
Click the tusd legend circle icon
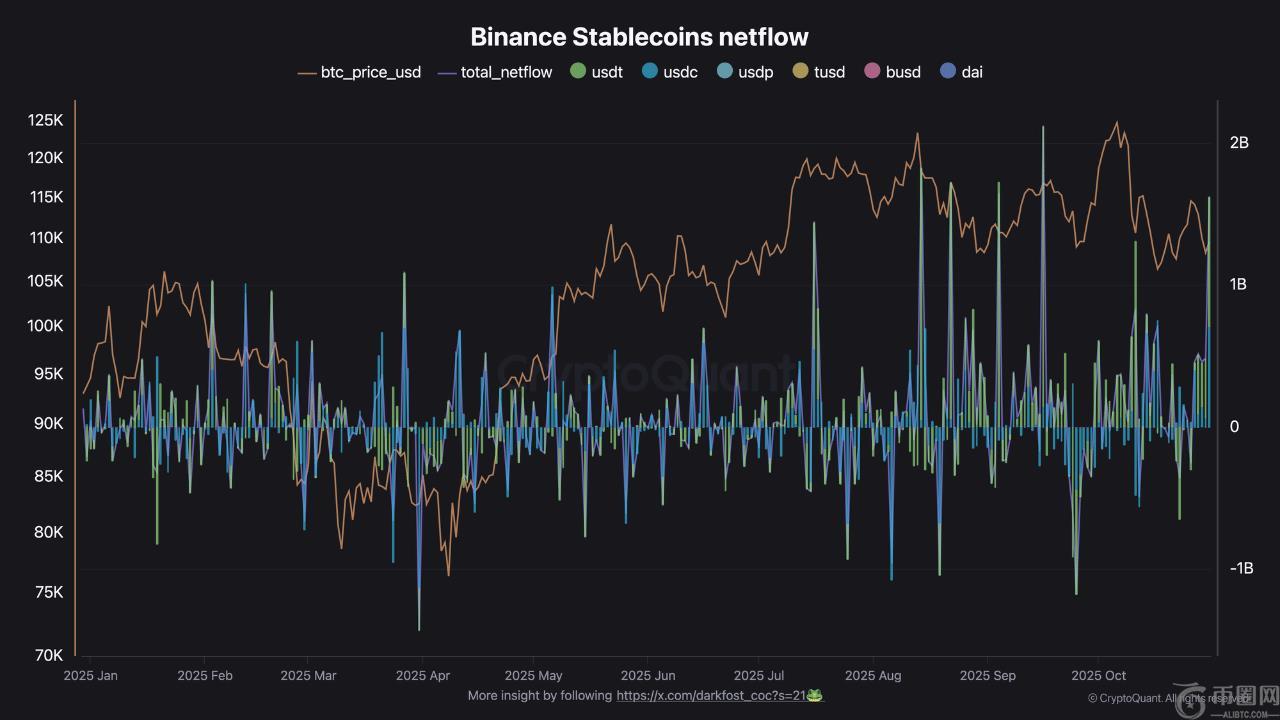pyautogui.click(x=800, y=71)
